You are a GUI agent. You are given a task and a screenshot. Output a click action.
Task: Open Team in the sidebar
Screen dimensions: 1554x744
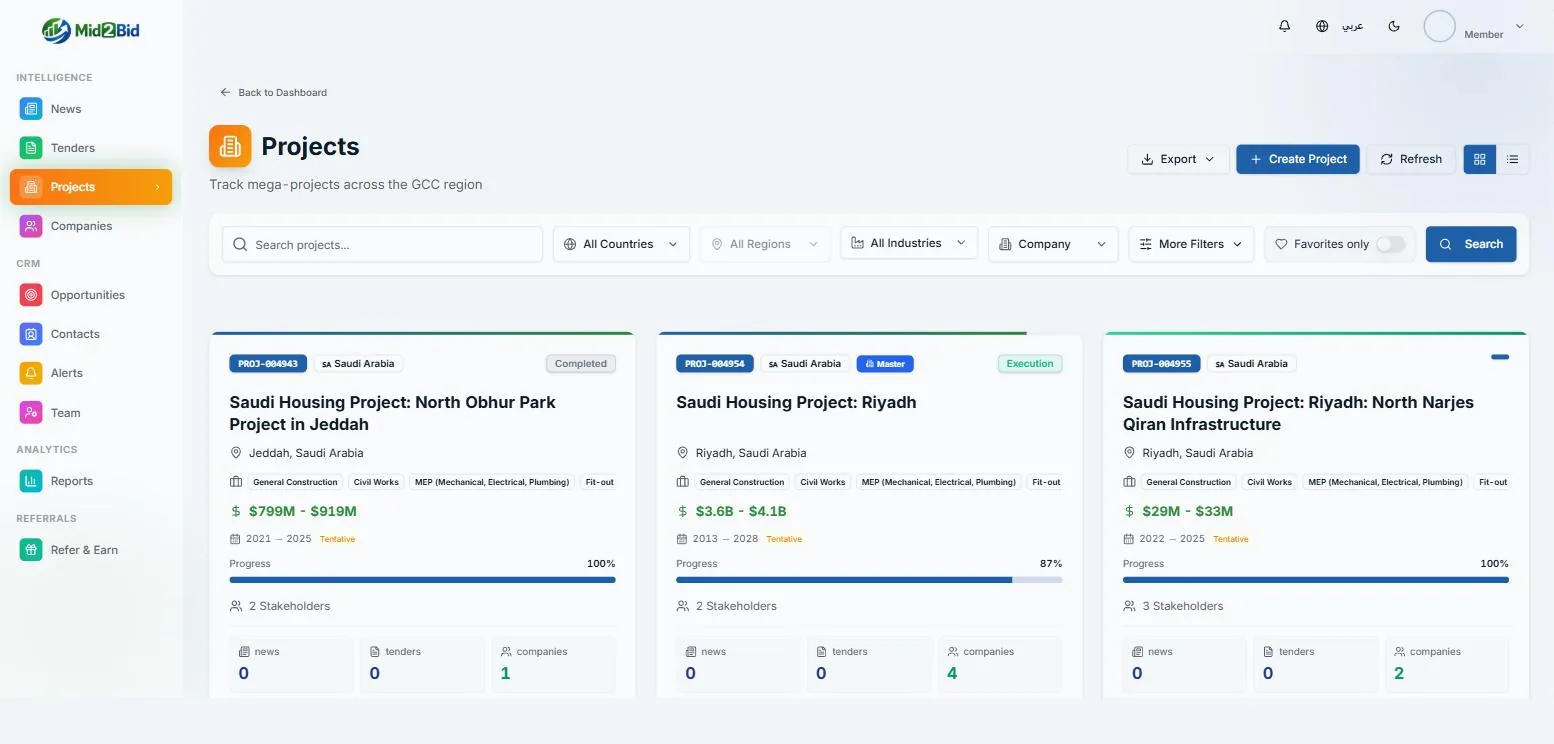coord(91,412)
